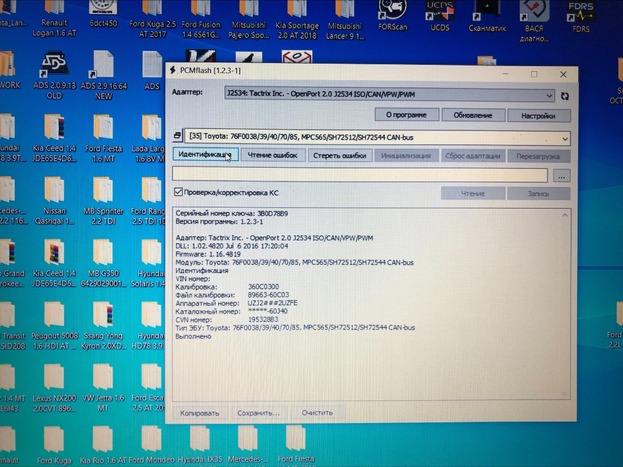This screenshot has height=467, width=623.
Task: Click the browse file ellipsis button
Action: [x=562, y=175]
